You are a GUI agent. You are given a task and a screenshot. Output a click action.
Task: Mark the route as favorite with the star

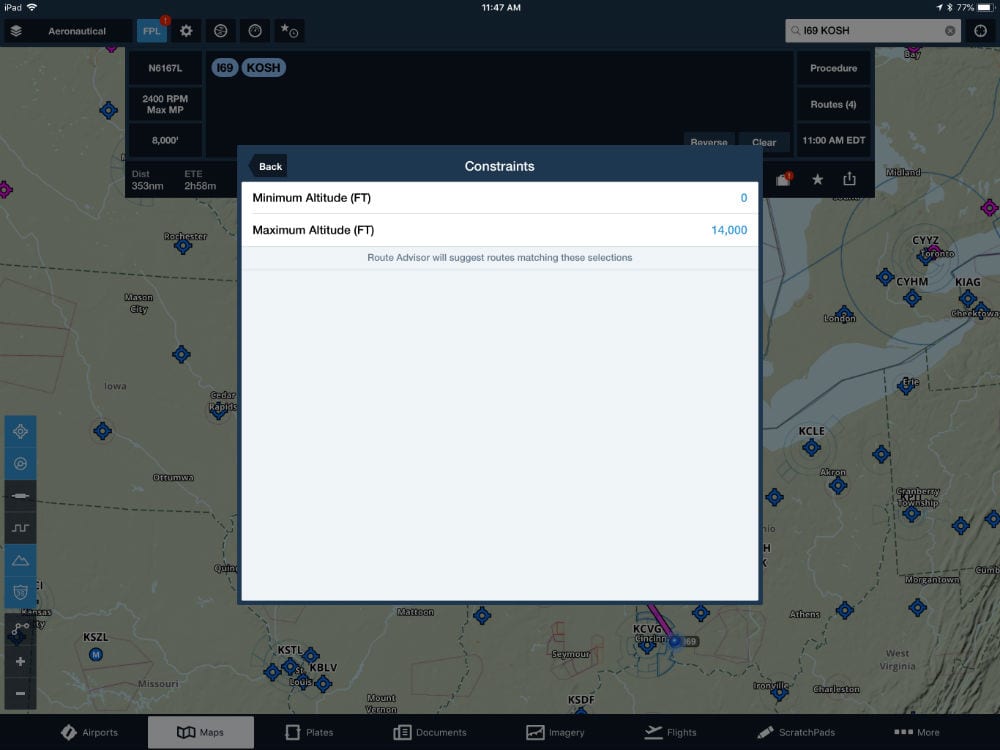click(818, 177)
